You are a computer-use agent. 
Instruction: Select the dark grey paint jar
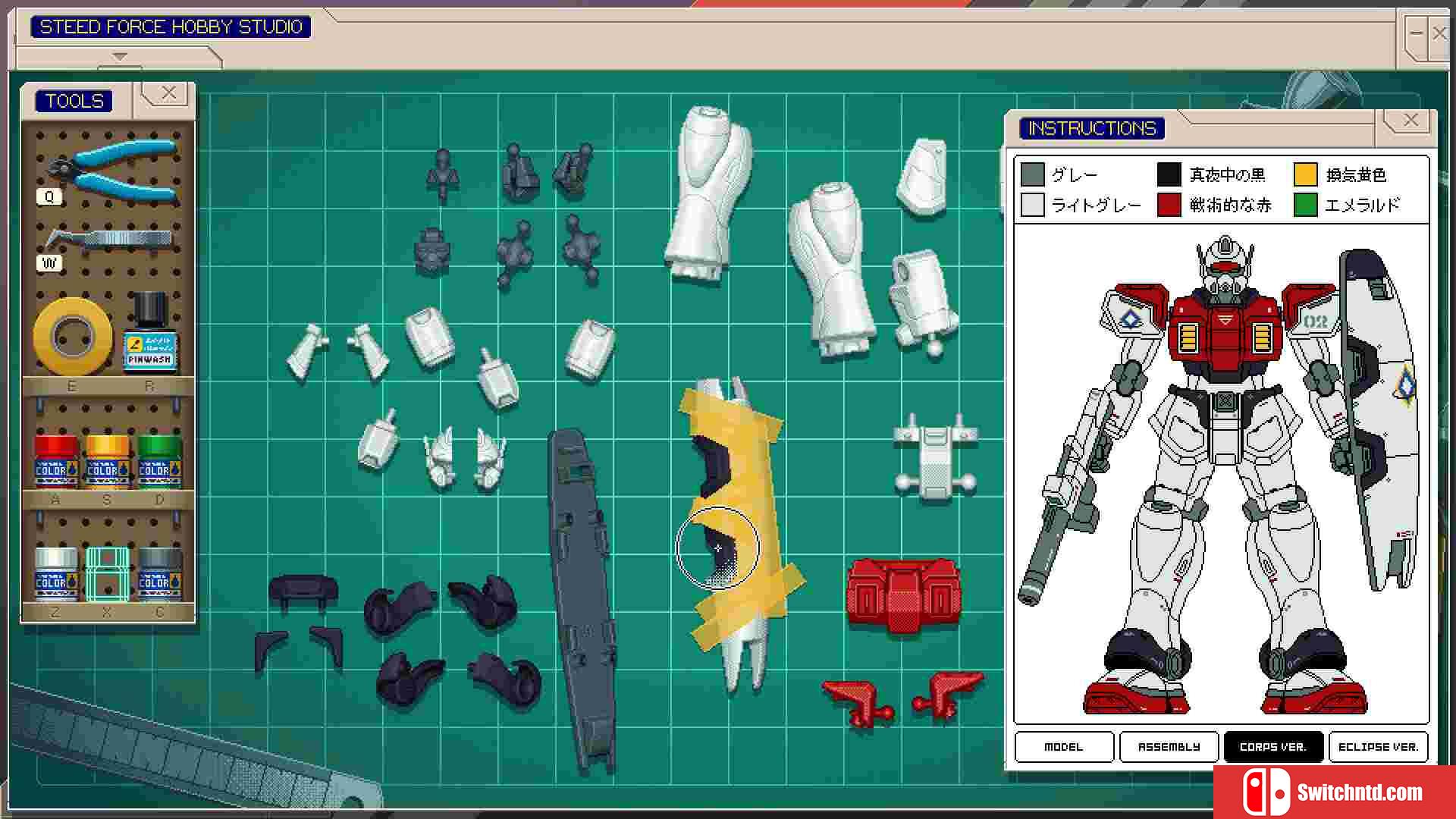158,573
